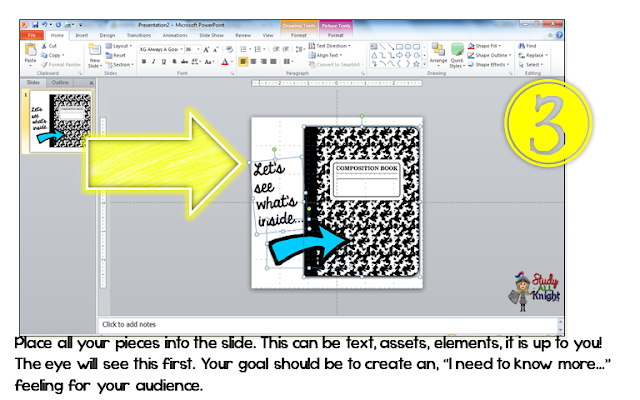This screenshot has height=400, width=640.
Task: Select the Text Box shape in gallery
Action: [x=374, y=47]
